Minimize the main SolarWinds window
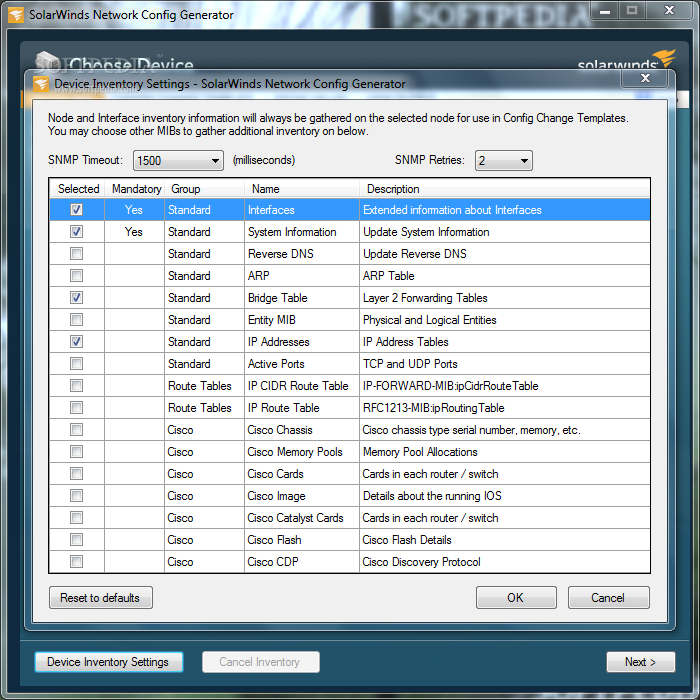The height and width of the screenshot is (700, 700). tap(605, 11)
